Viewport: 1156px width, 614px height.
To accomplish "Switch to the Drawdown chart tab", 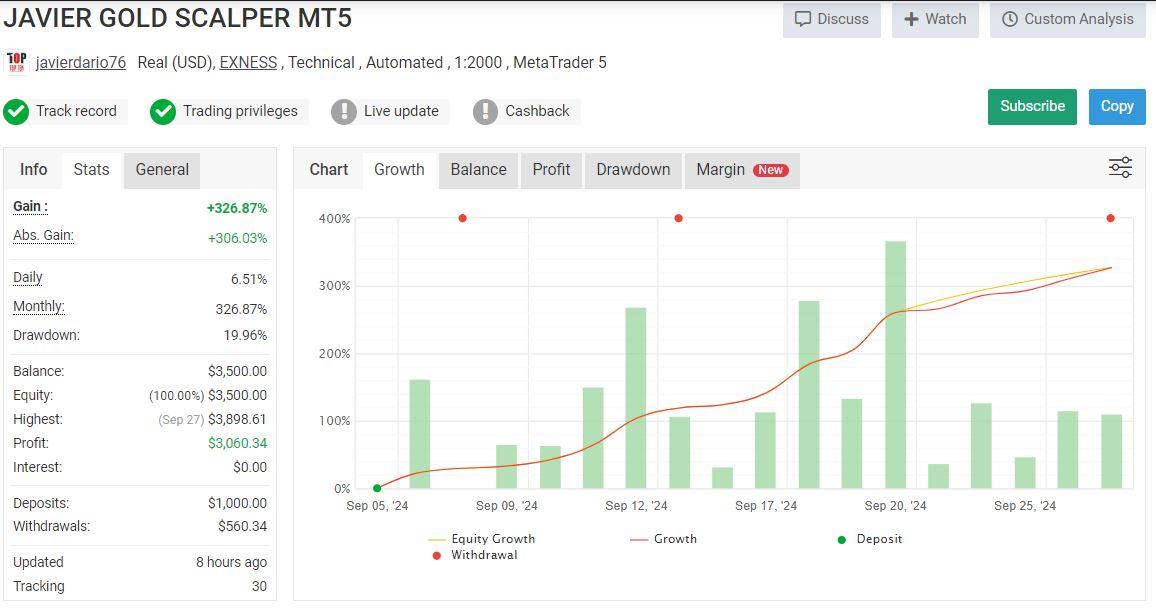I will point(633,170).
